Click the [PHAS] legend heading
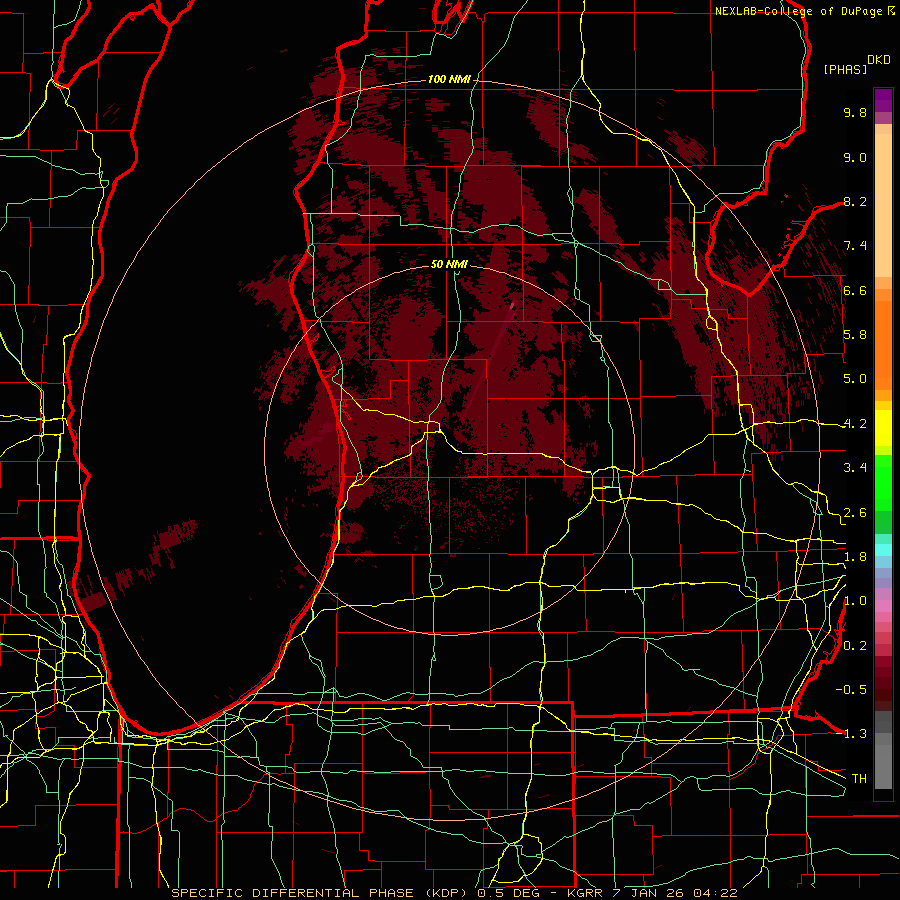 point(845,69)
